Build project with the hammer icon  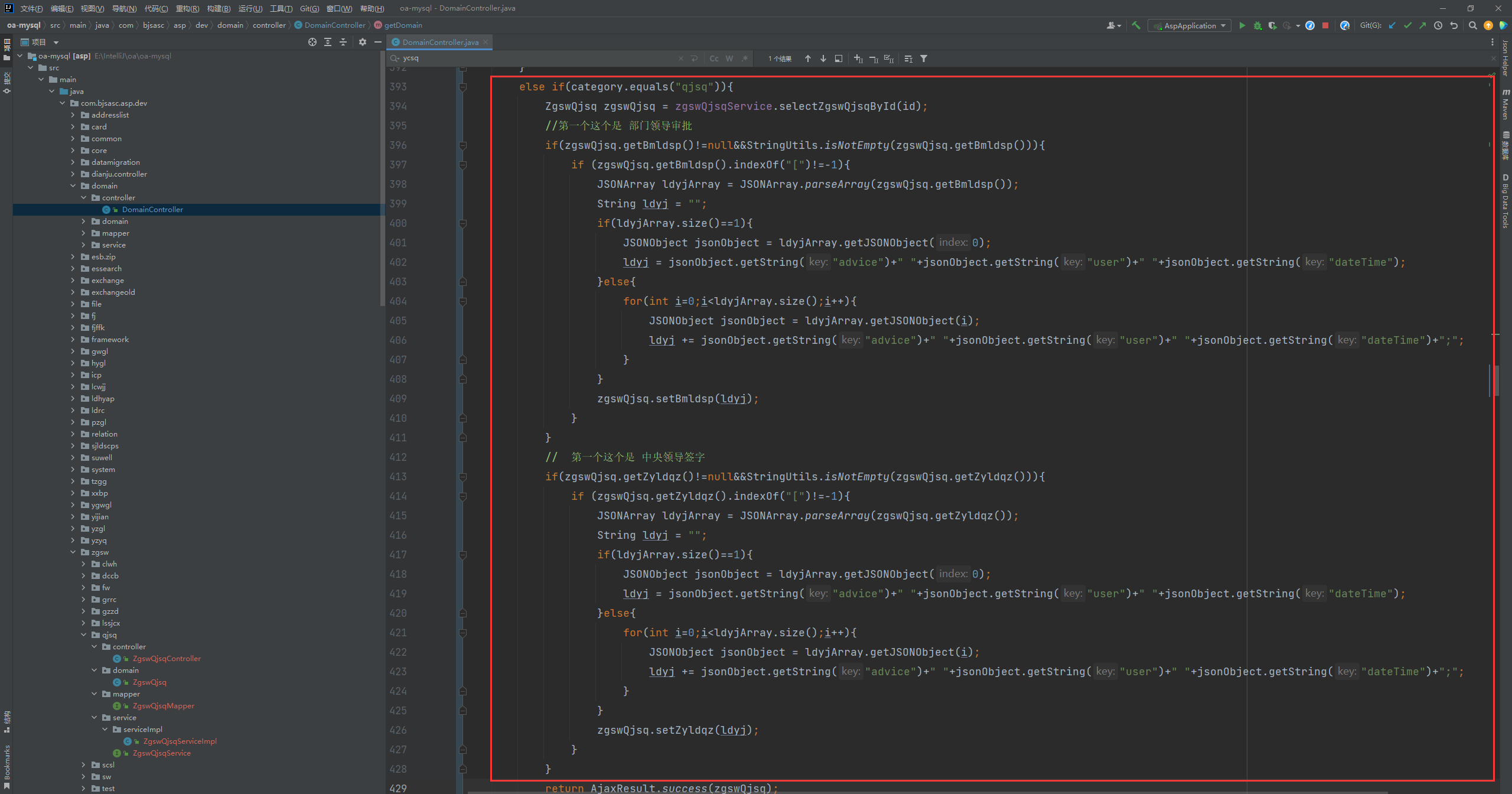pos(1136,25)
